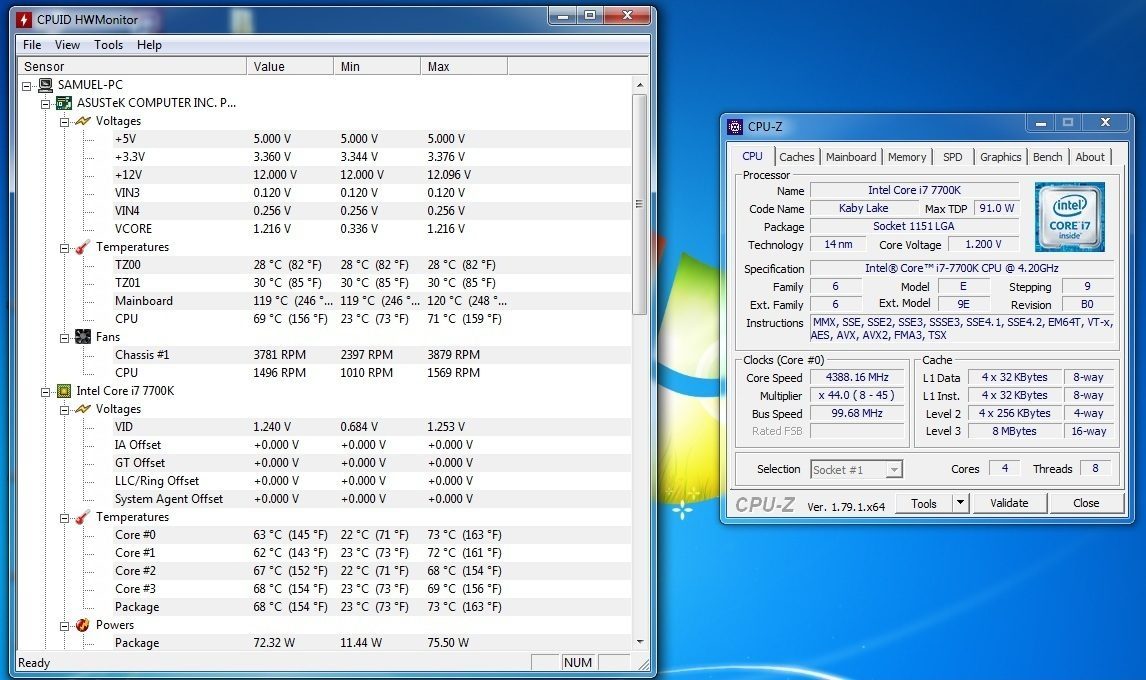Image resolution: width=1146 pixels, height=680 pixels.
Task: Click the Max TDP field showing 91.0 W
Action: tap(997, 208)
